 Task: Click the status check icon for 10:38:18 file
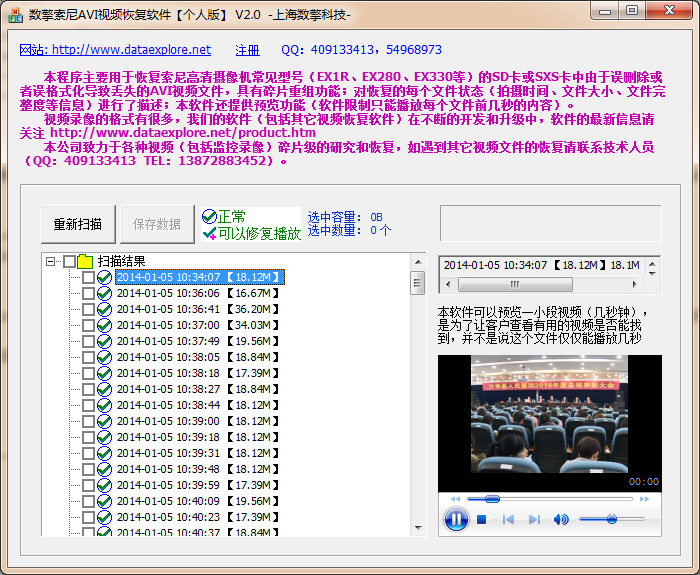point(104,373)
